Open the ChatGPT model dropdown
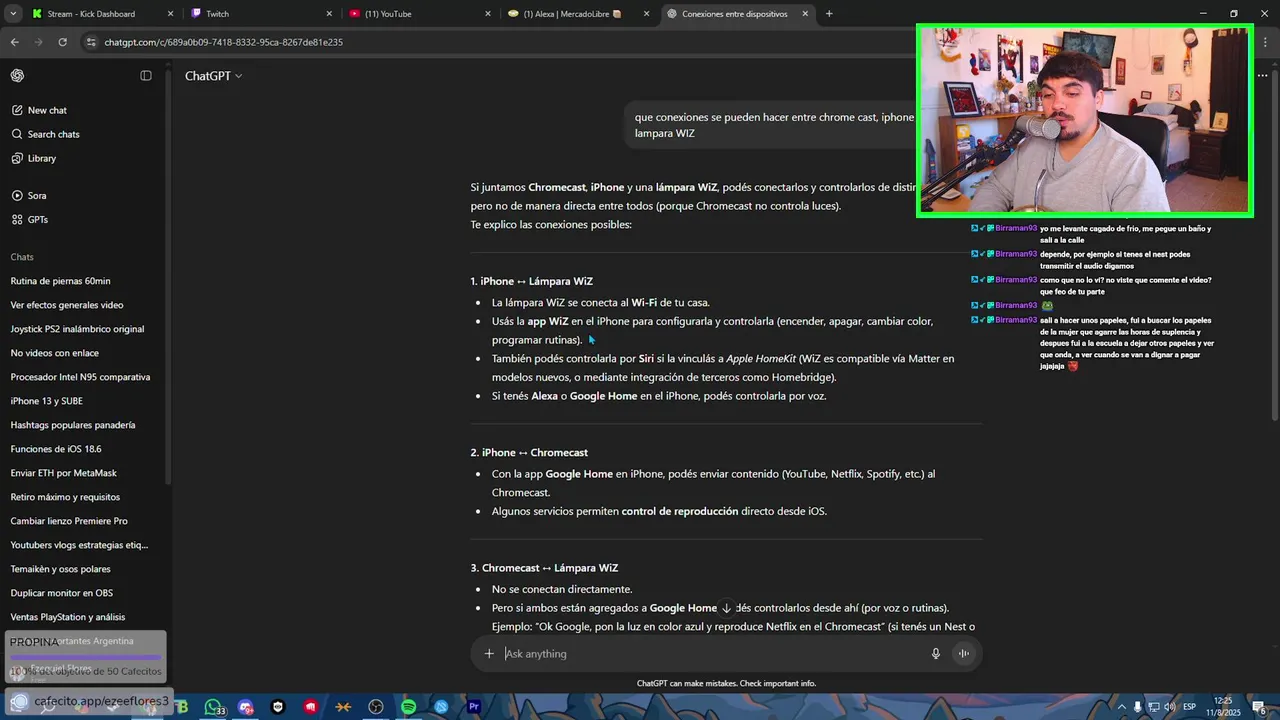 click(213, 76)
